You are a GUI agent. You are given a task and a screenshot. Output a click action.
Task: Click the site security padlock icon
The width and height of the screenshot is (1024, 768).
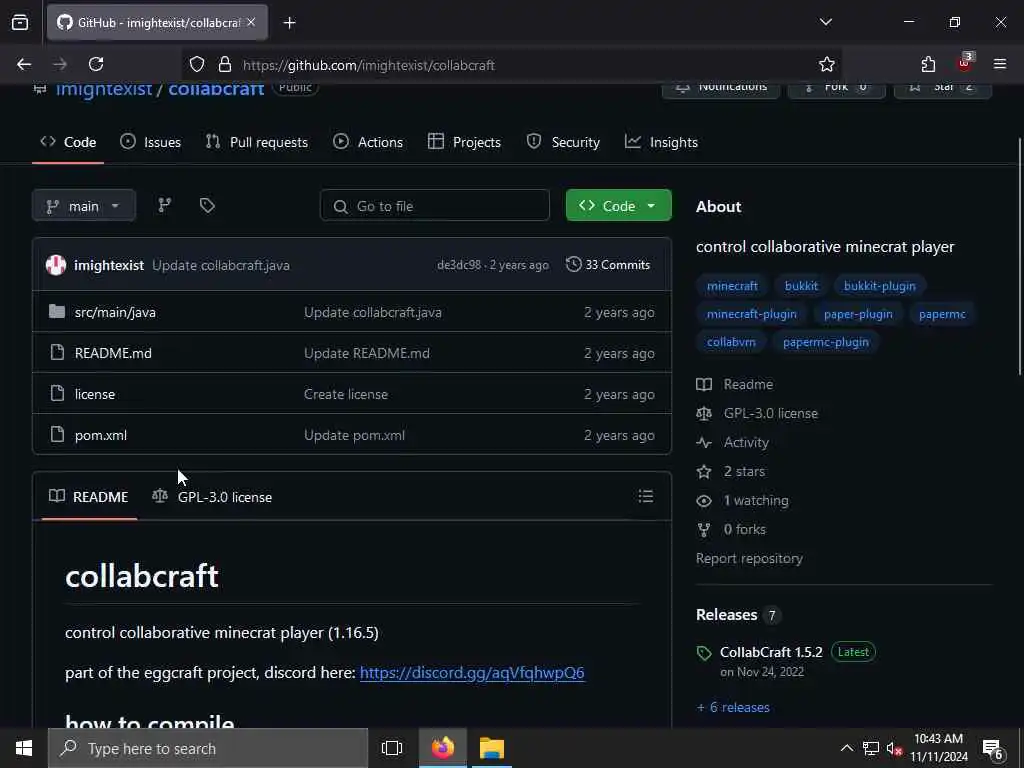click(x=225, y=64)
